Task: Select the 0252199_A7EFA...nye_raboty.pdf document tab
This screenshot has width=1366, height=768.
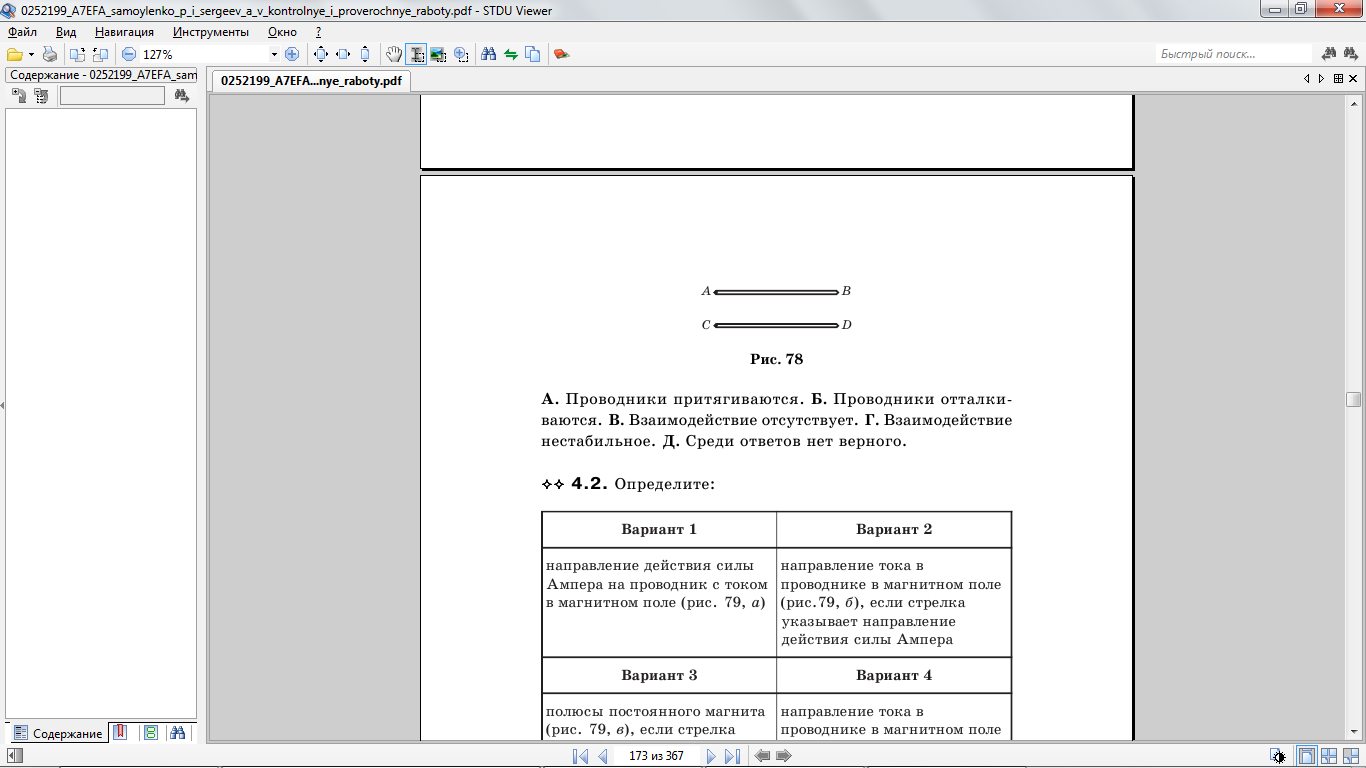Action: pos(311,82)
